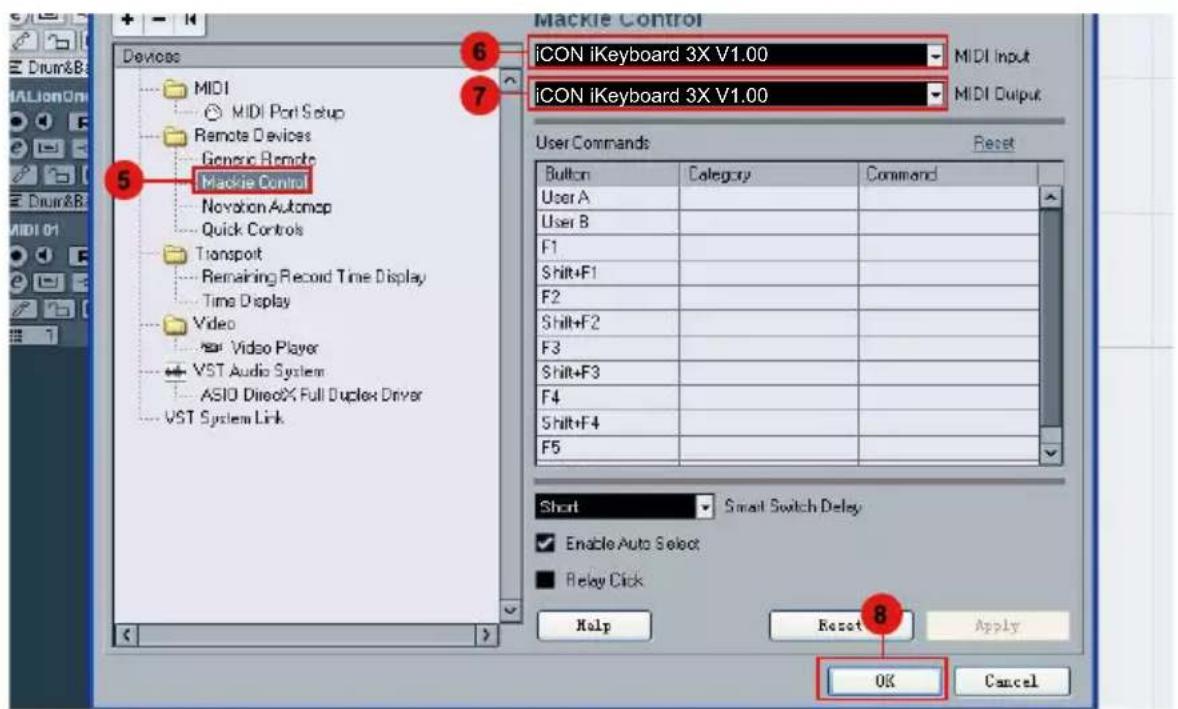Click the MIDI Port Setup dial icon

213,113
